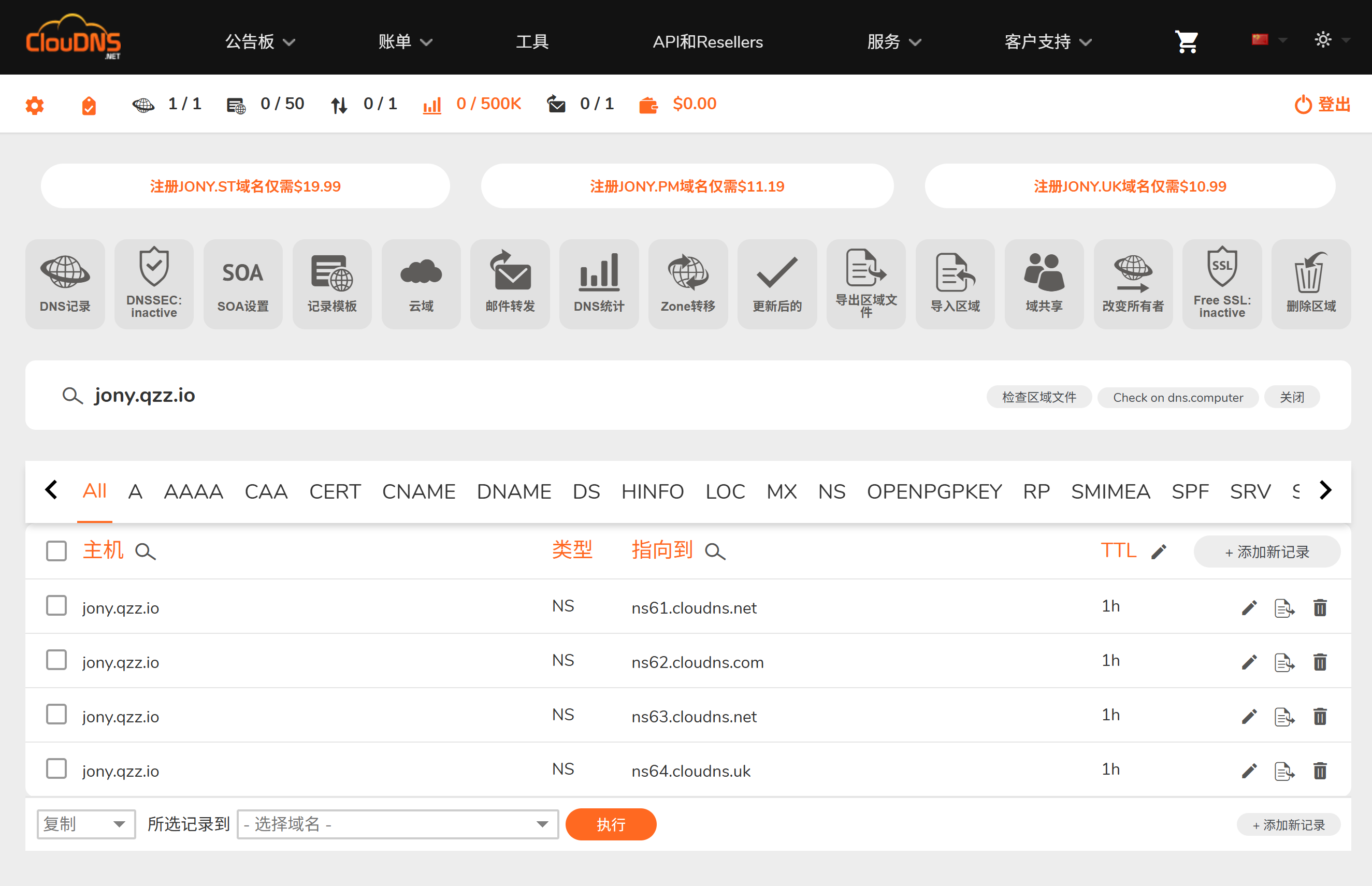Click the 注册JONY.PM域名仅需$11.19 banner
This screenshot has height=886, width=1372.
[x=686, y=185]
